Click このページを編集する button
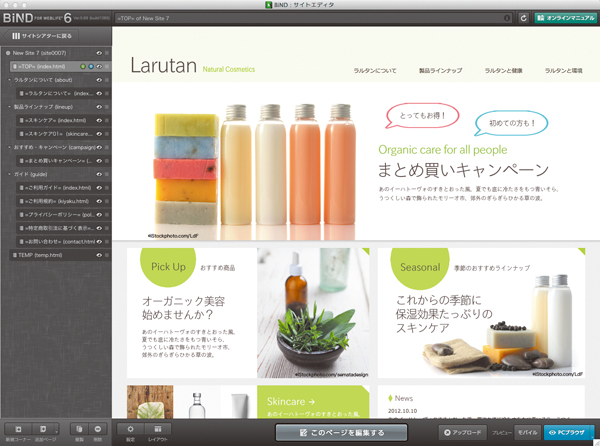The image size is (600, 446). 341,433
